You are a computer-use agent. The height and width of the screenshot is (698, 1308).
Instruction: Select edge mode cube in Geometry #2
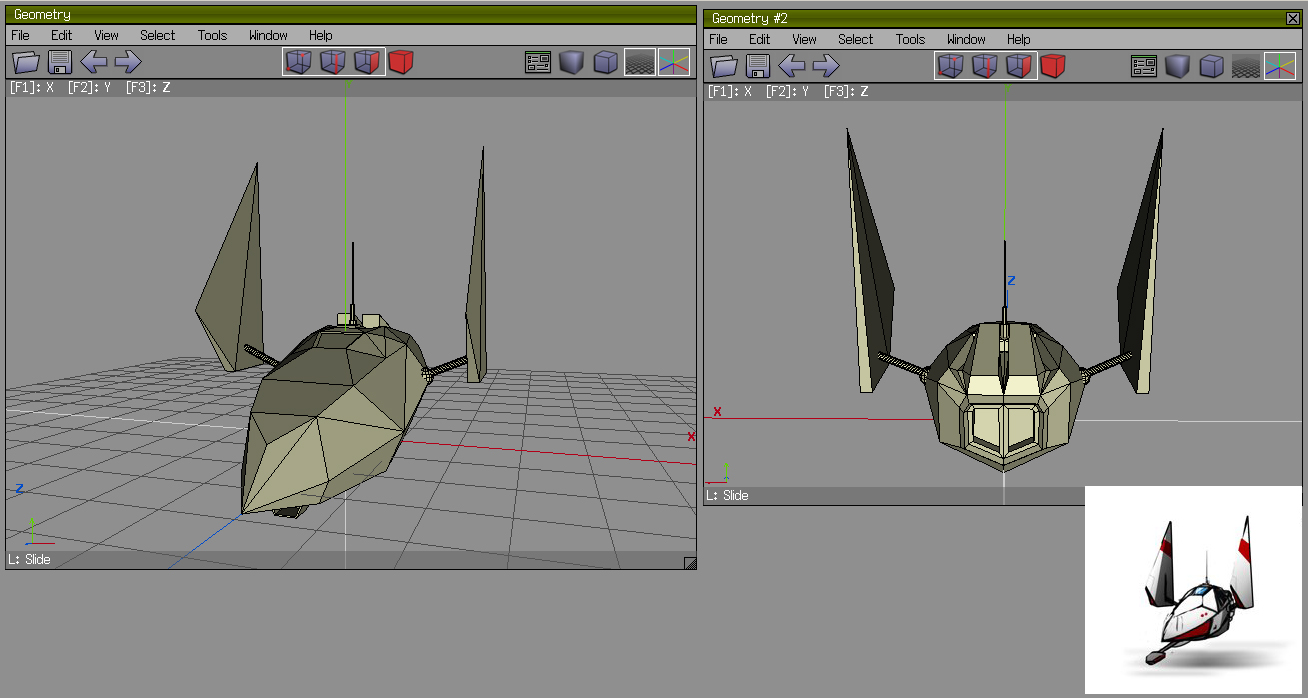[x=985, y=66]
